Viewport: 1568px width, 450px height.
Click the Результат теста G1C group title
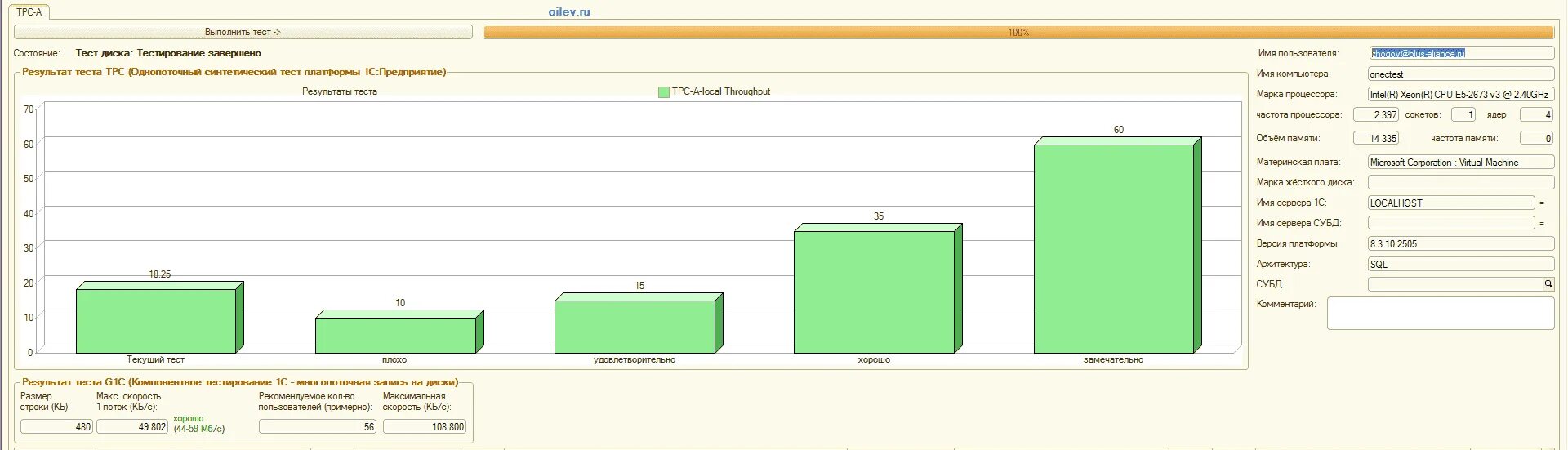tap(240, 381)
